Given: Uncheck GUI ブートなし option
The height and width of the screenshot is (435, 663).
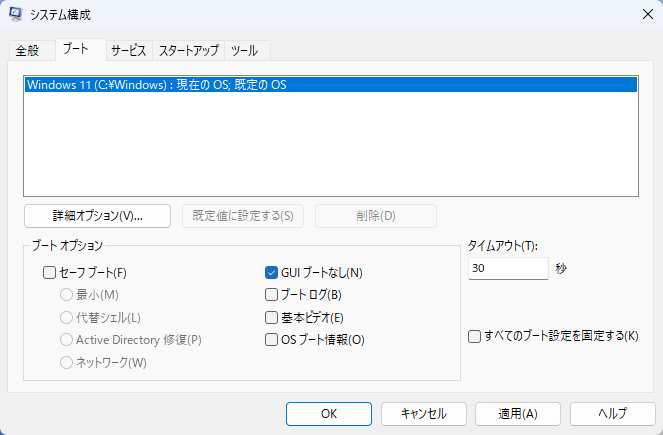Looking at the screenshot, I should click(x=271, y=272).
